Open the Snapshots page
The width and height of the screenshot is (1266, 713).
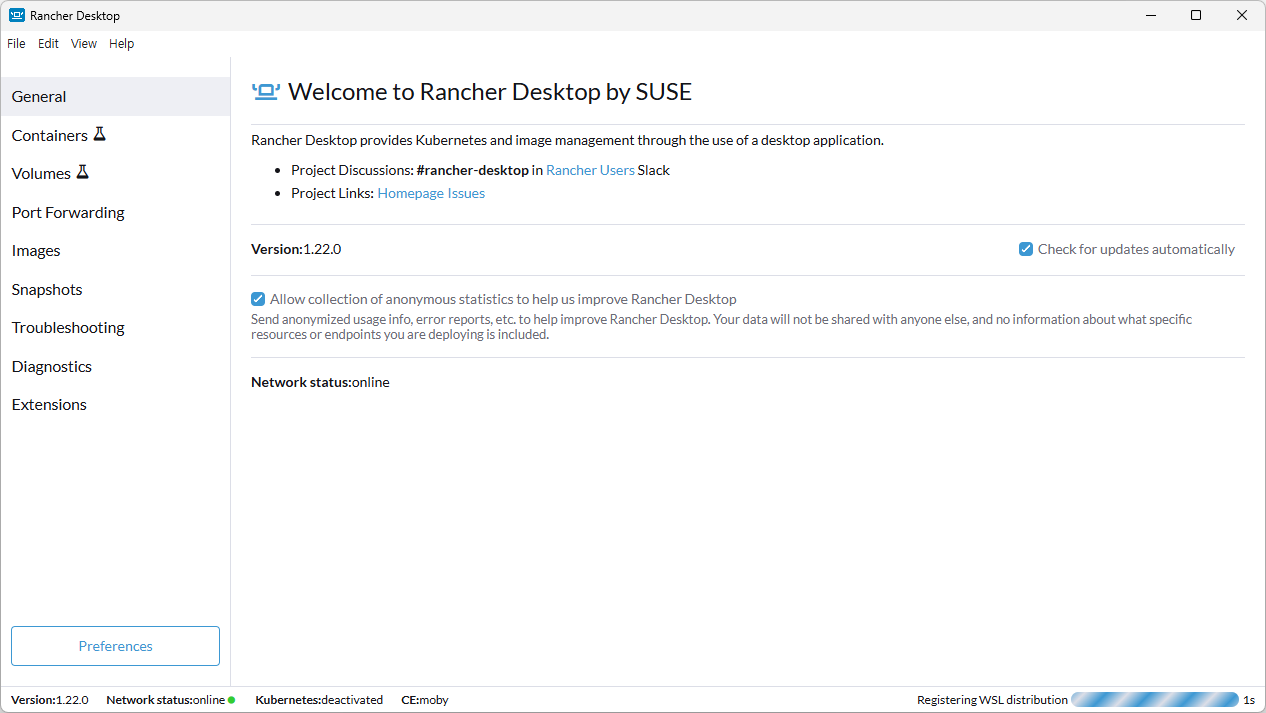pos(115,289)
